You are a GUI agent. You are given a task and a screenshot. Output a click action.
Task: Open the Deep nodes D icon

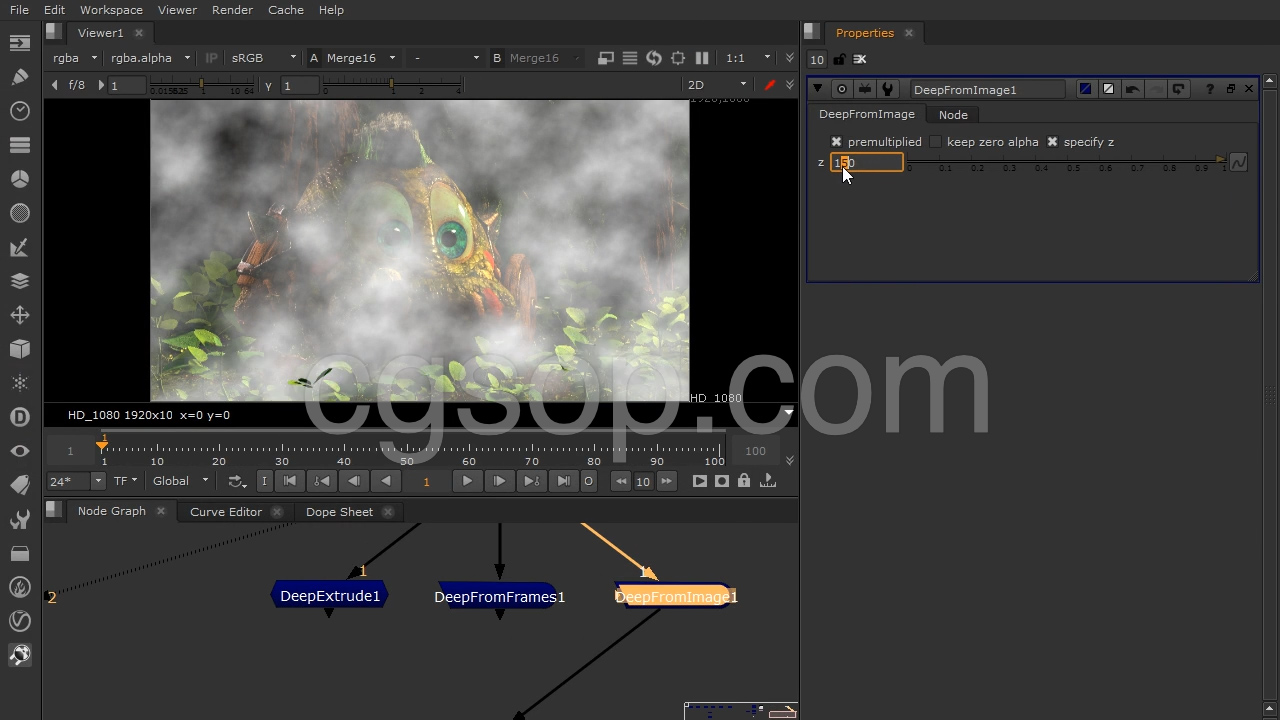click(x=20, y=417)
